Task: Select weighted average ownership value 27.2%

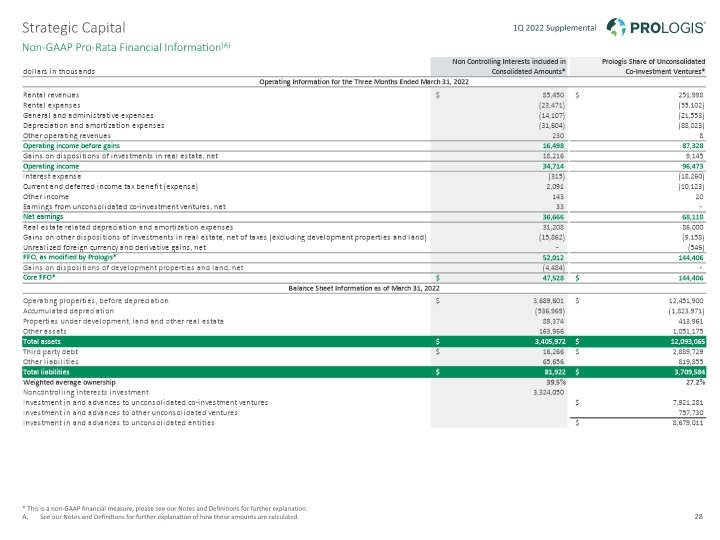Action: (x=695, y=382)
